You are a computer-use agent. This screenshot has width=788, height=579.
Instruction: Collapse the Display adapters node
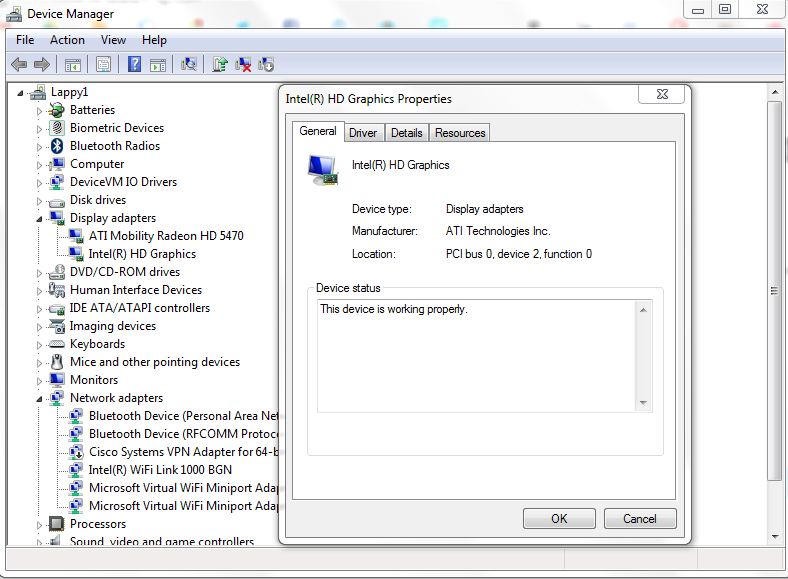(x=39, y=219)
